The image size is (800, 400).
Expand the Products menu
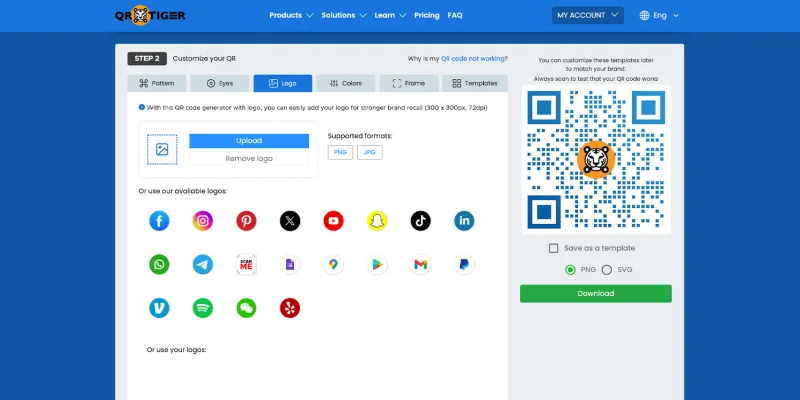click(291, 15)
